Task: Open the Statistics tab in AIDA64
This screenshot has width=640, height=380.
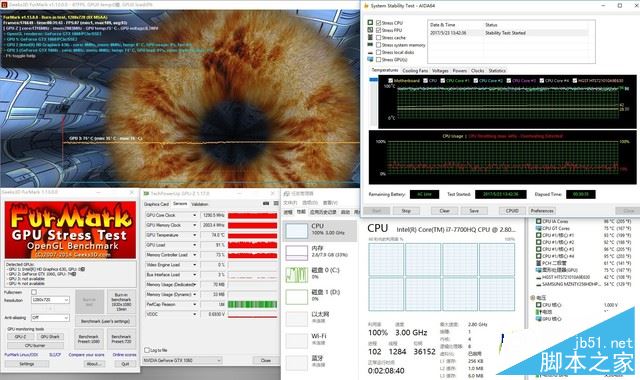Action: [497, 71]
